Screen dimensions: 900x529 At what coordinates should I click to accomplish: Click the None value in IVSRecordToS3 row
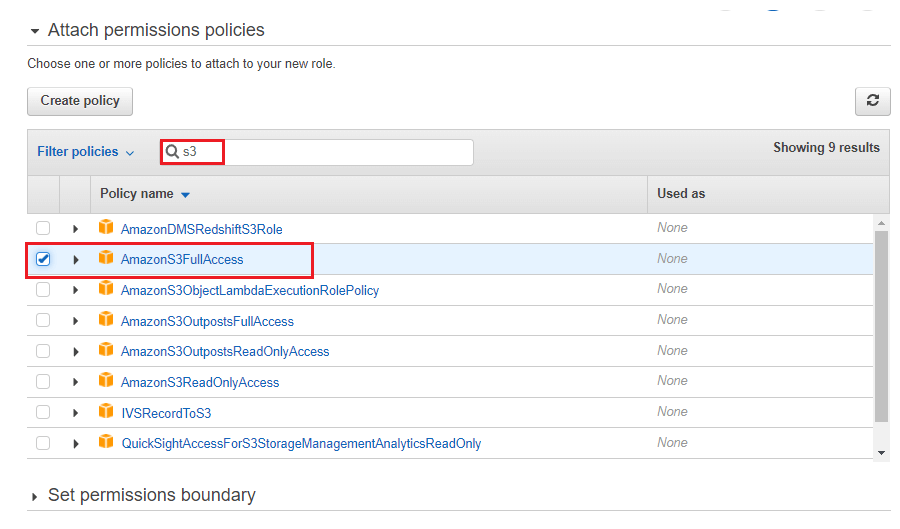coord(672,412)
